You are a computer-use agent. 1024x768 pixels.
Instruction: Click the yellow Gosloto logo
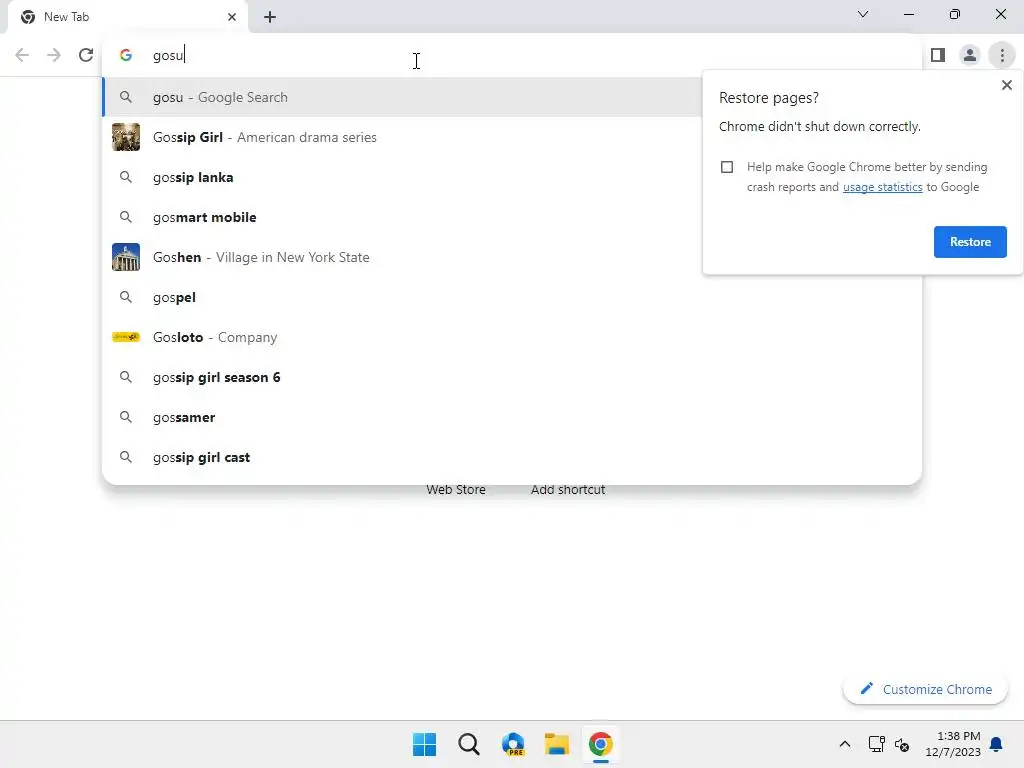tap(126, 337)
